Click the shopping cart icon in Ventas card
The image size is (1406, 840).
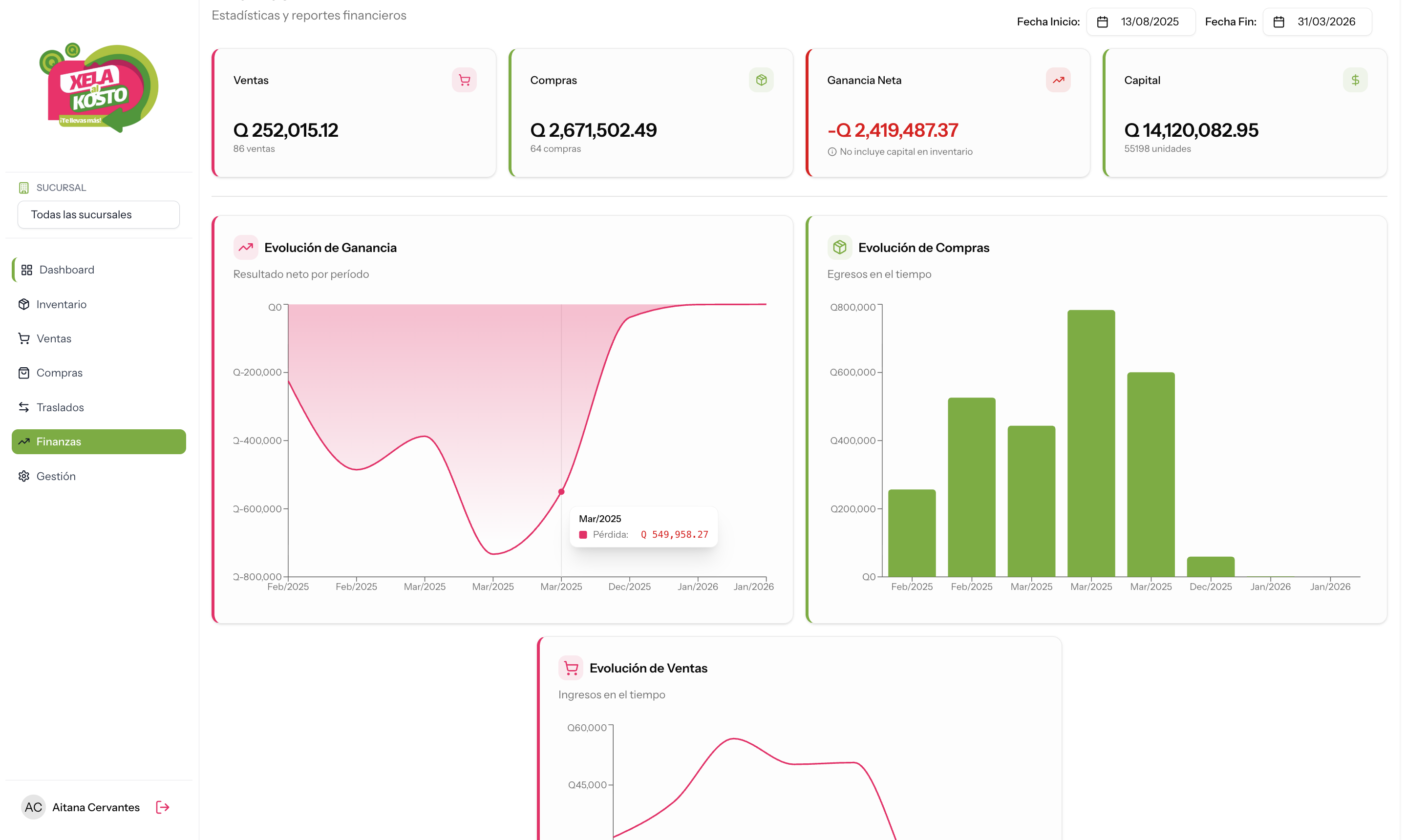(464, 80)
